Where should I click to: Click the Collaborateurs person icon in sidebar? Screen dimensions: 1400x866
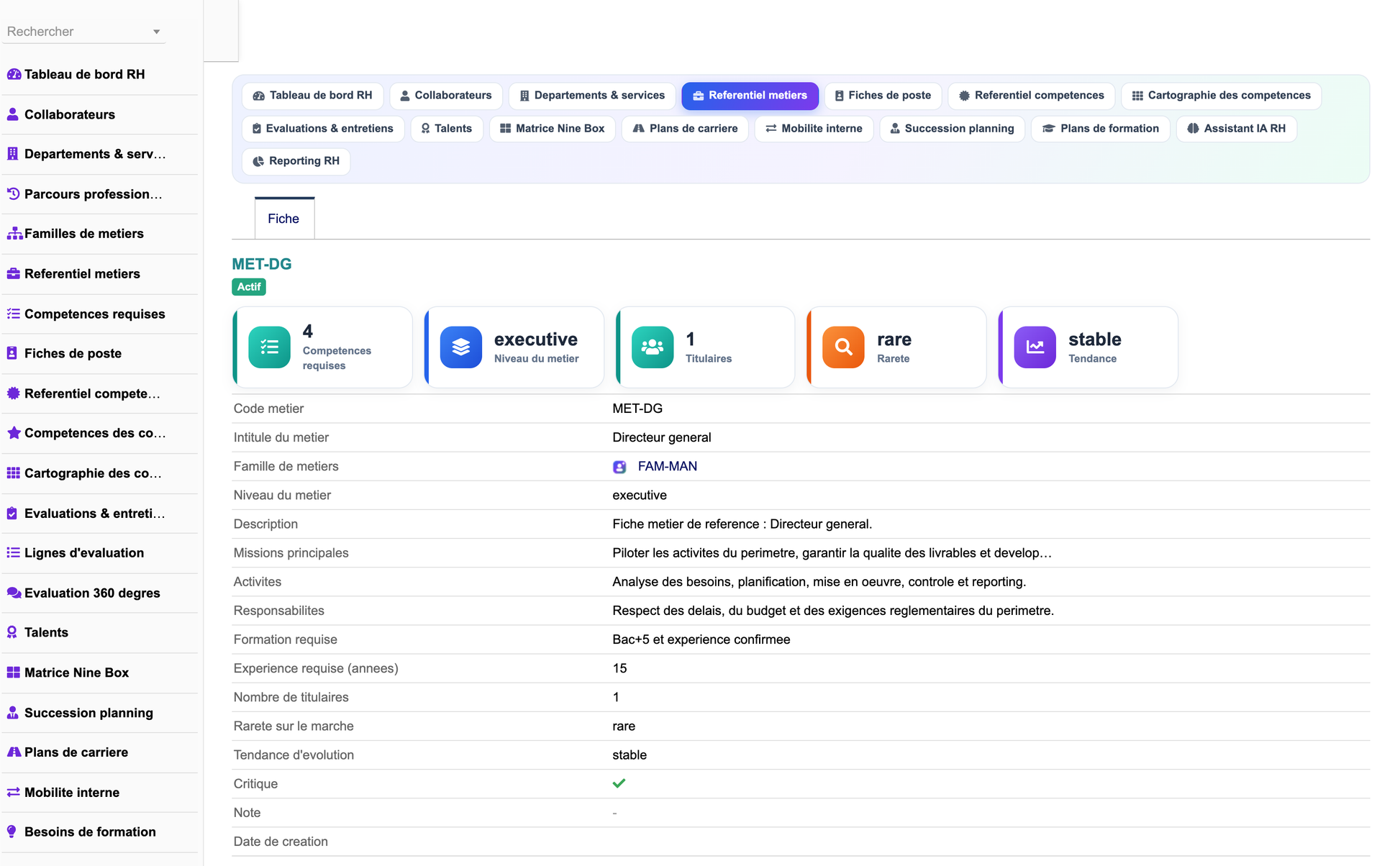coord(13,114)
